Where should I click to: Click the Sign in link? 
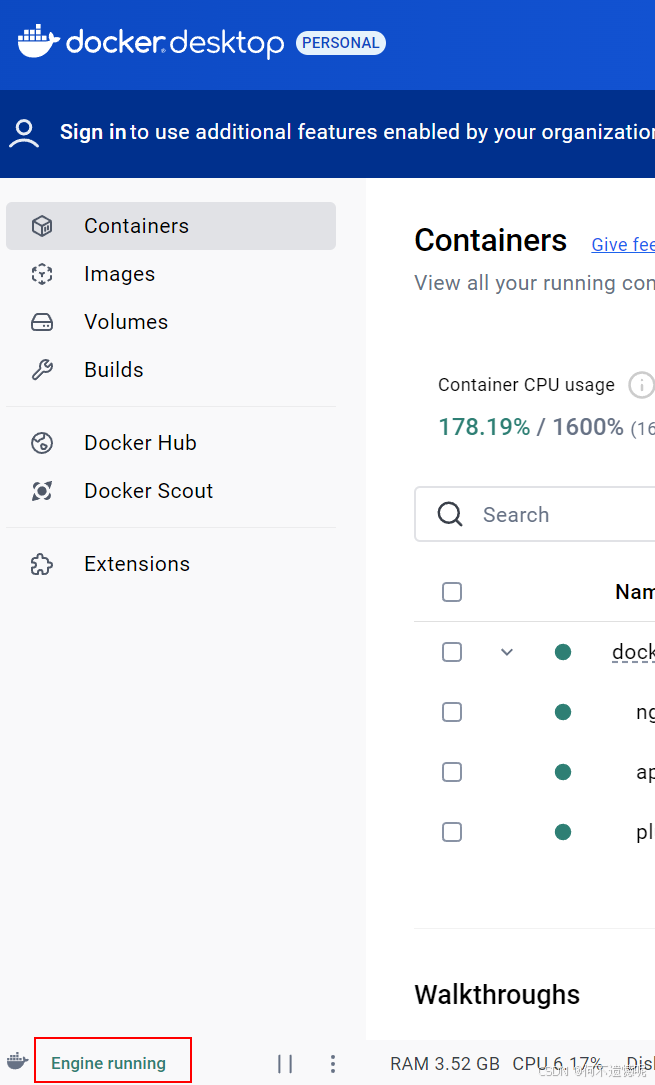pyautogui.click(x=93, y=132)
